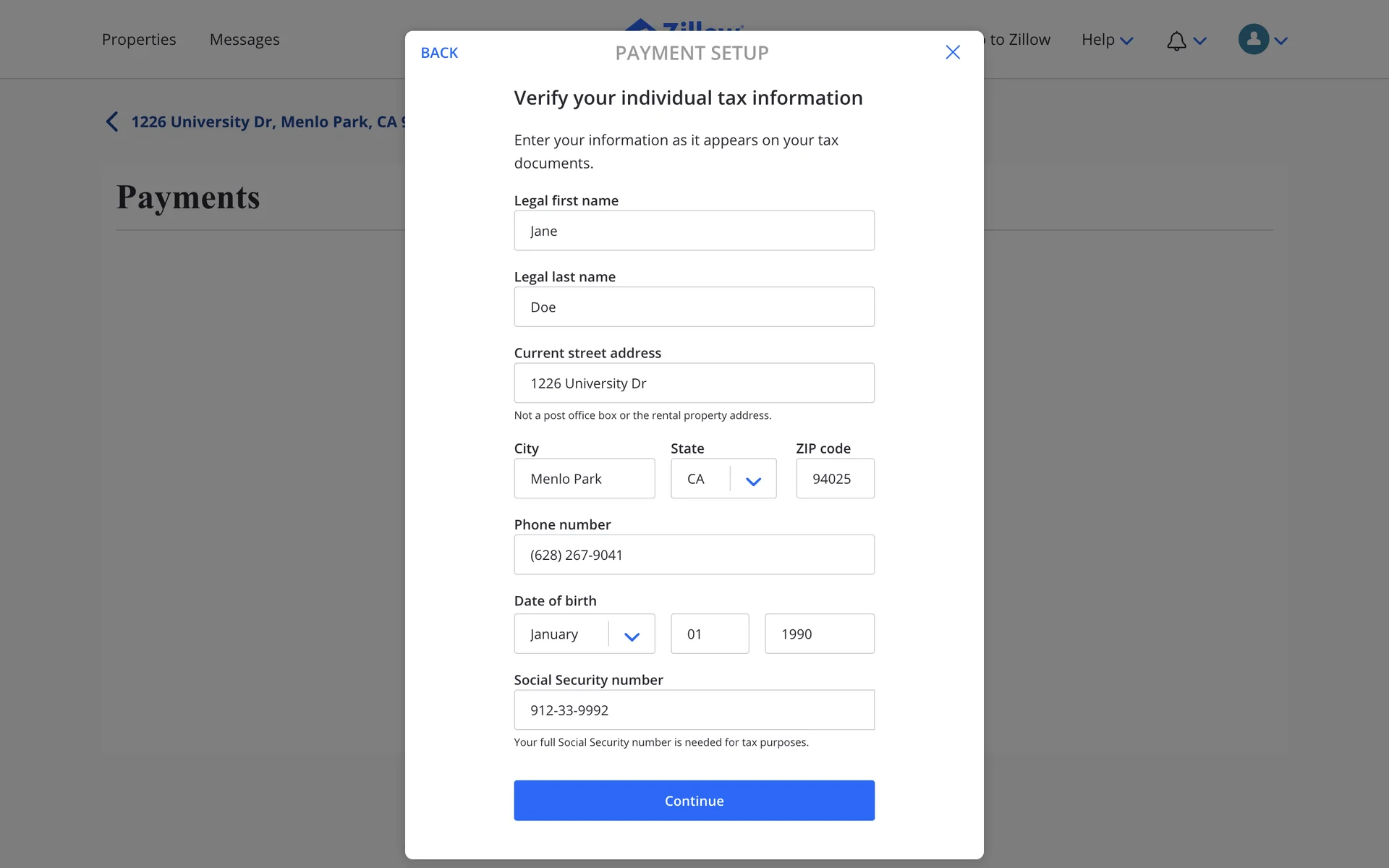Screen dimensions: 1389x868
Task: Edit the ZIP code field
Action: point(835,479)
